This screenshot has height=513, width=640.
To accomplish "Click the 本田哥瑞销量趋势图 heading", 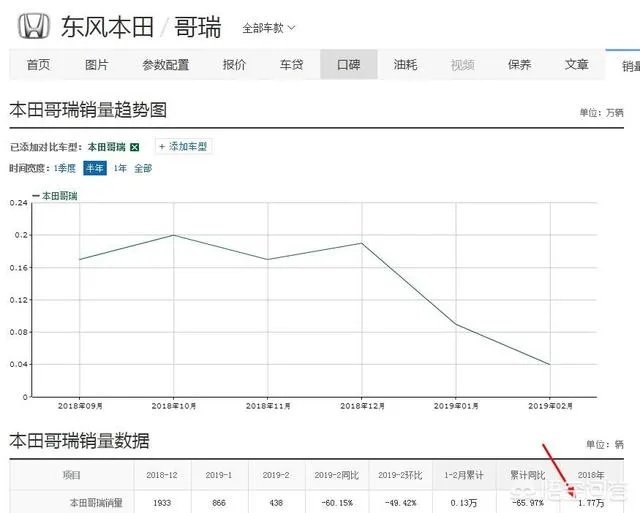I will tap(88, 110).
